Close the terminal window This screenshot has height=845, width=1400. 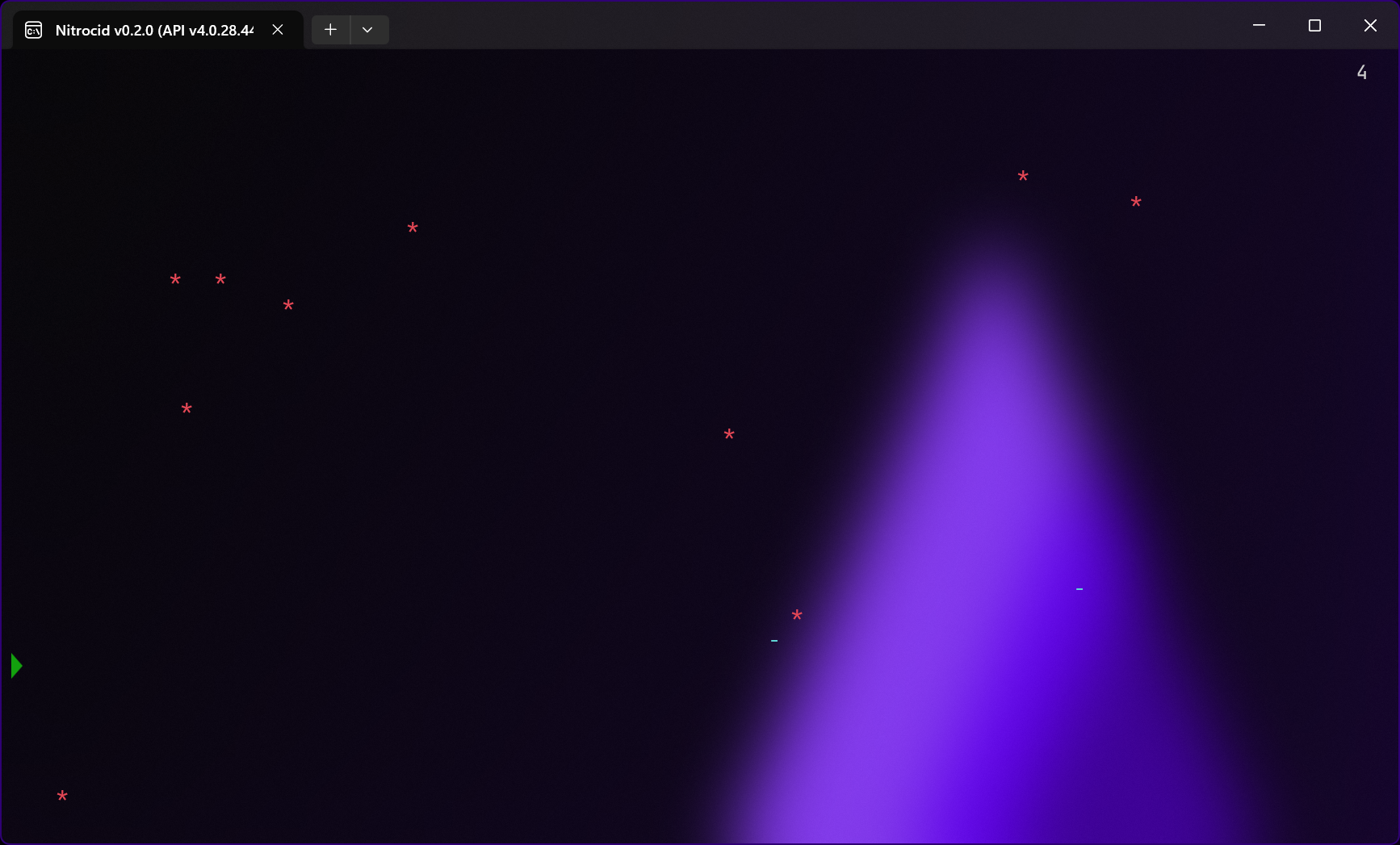click(1370, 26)
